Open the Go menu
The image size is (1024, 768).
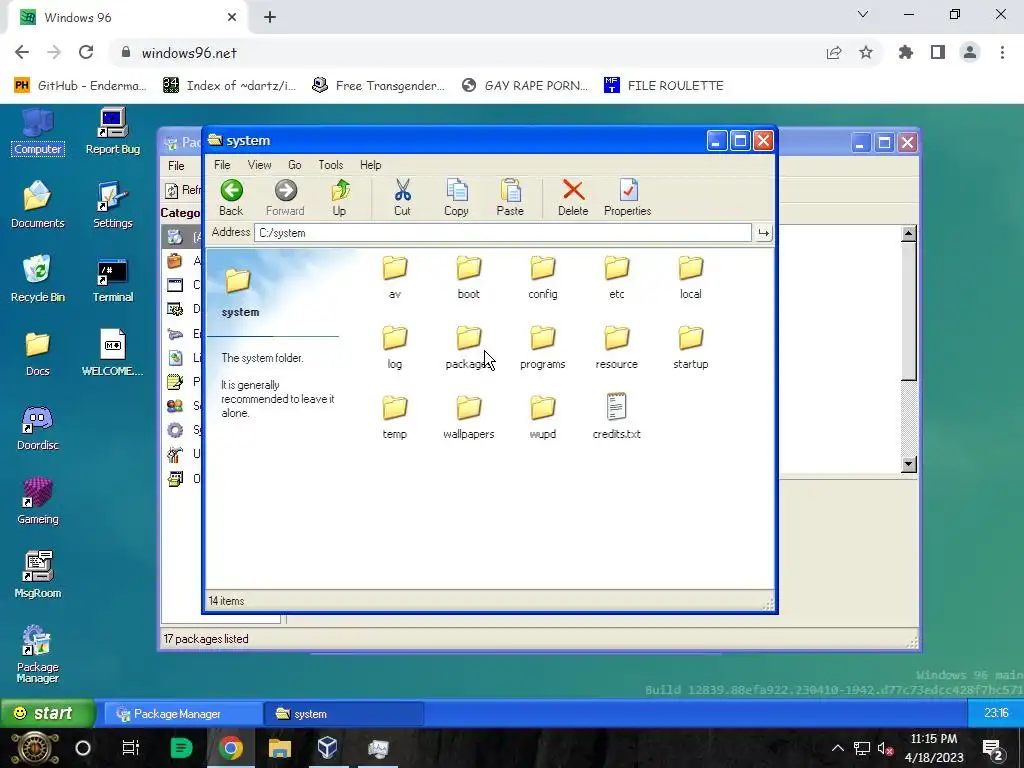295,165
